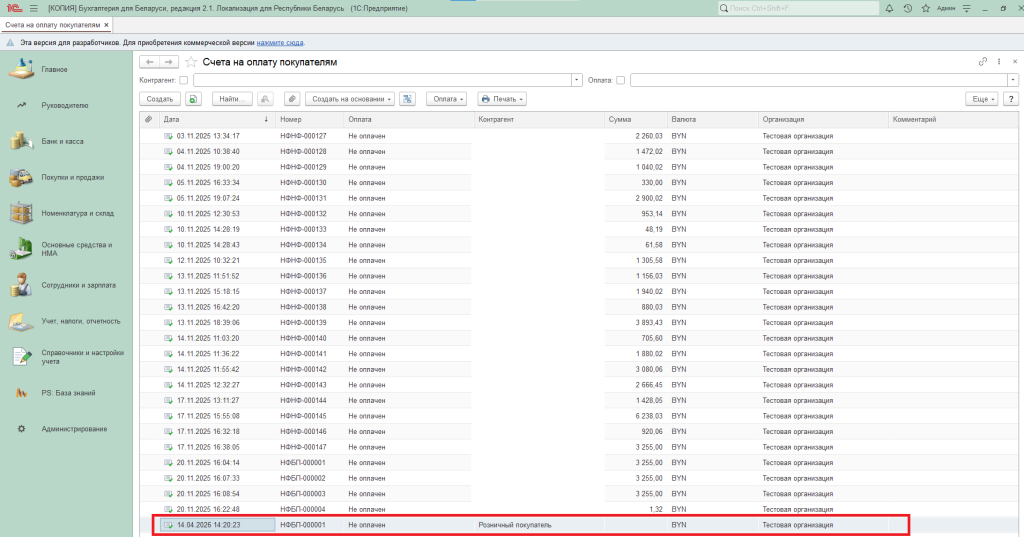Click the paperclip attached files button
This screenshot has height=537, width=1024.
tap(292, 99)
